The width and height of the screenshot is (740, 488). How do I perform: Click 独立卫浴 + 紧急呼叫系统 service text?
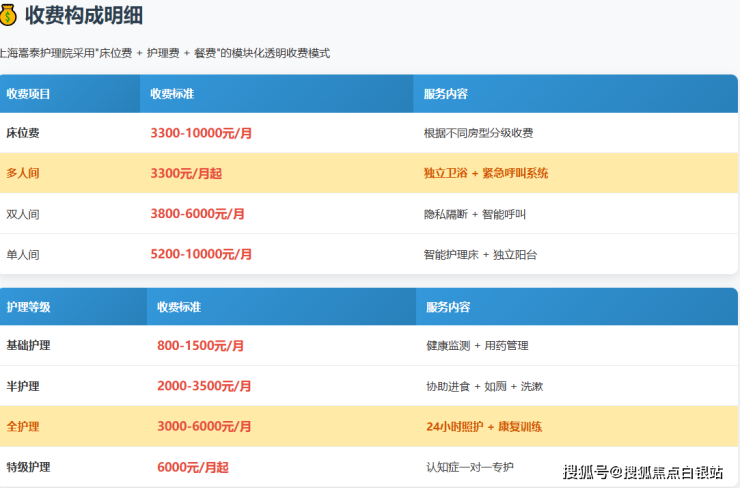[x=486, y=173]
